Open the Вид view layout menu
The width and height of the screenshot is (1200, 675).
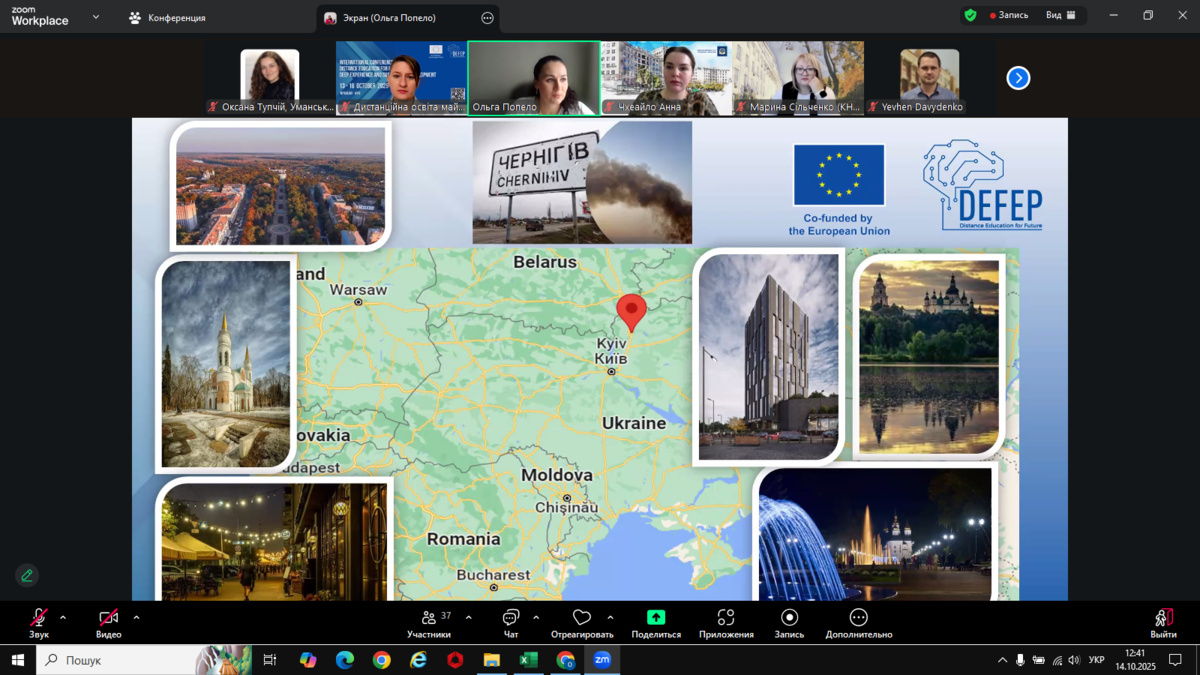click(x=1060, y=16)
